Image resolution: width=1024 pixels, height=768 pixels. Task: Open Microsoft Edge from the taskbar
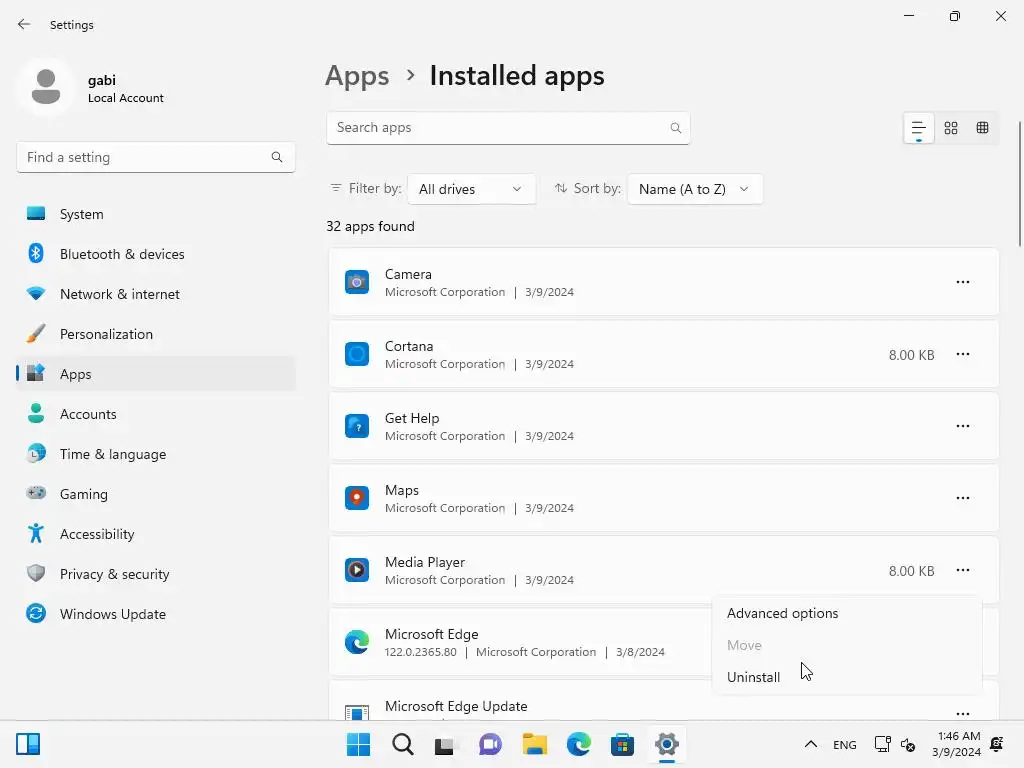click(579, 744)
